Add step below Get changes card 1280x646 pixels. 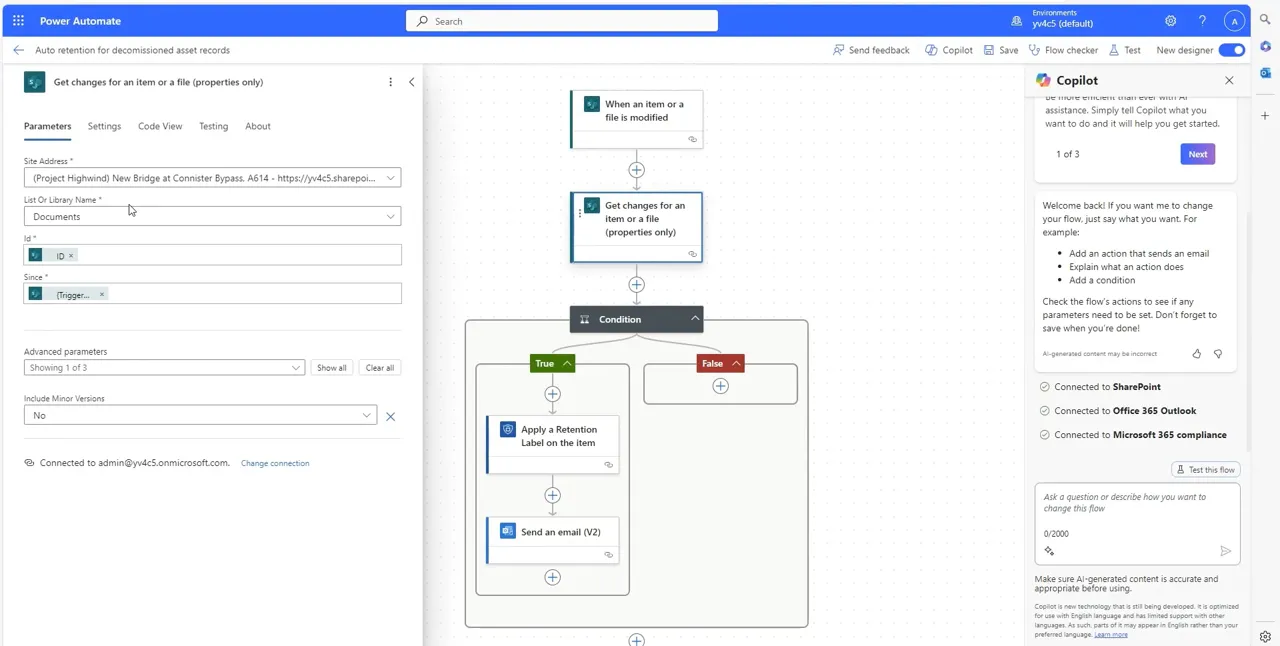pyautogui.click(x=637, y=285)
